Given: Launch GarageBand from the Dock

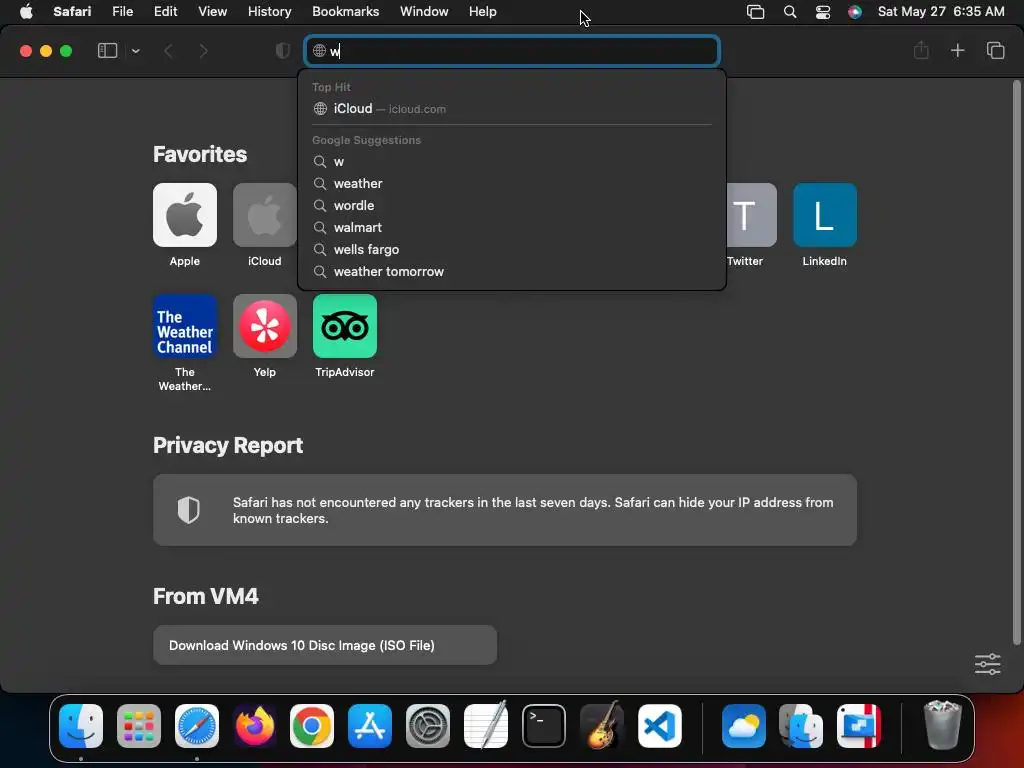Looking at the screenshot, I should 601,725.
